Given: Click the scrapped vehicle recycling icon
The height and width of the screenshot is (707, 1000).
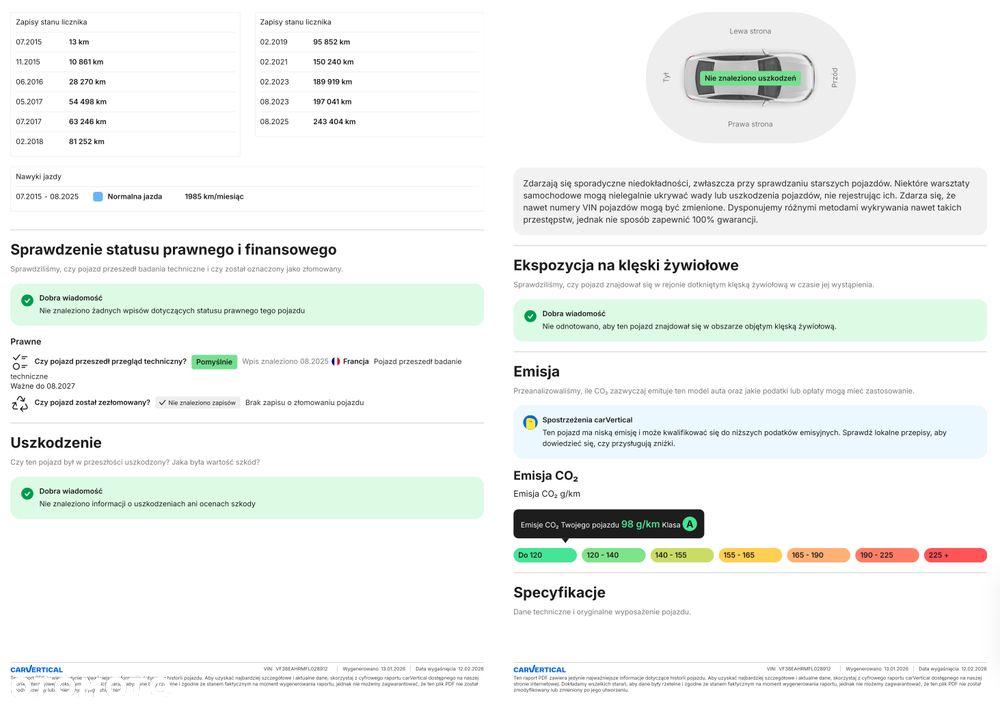Looking at the screenshot, I should pos(20,403).
